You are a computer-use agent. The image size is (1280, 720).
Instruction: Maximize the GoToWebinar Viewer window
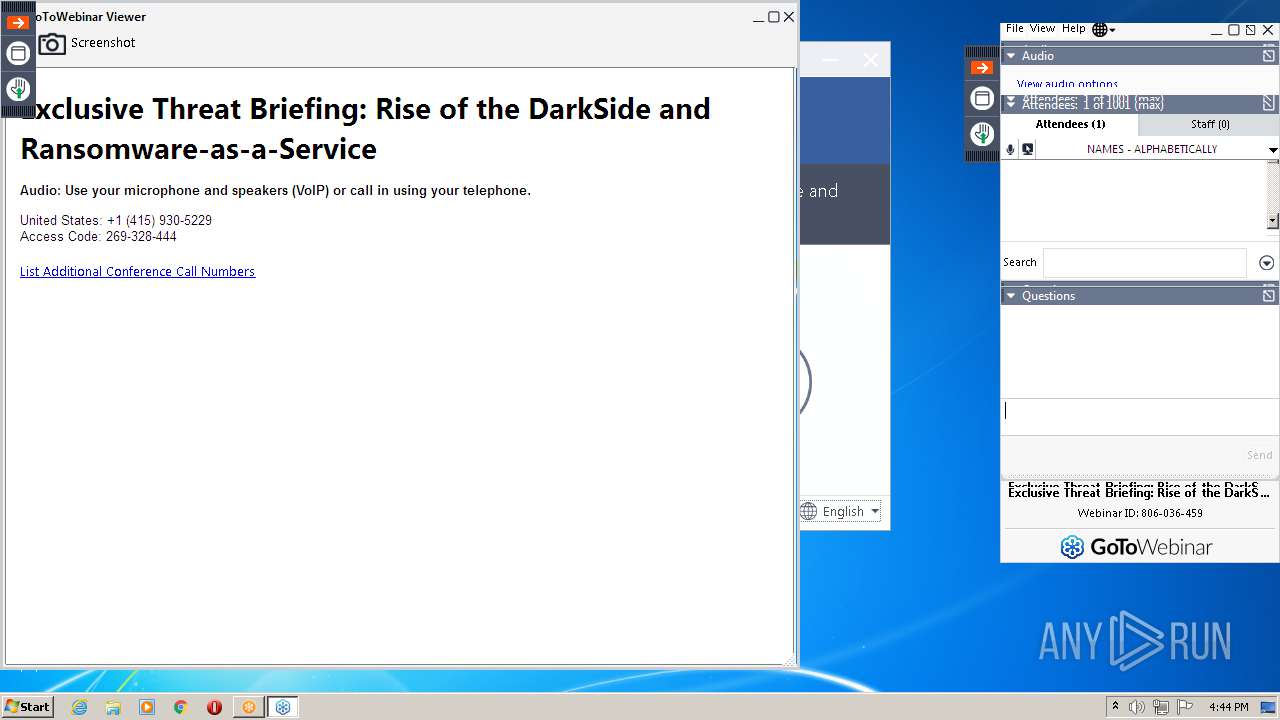click(x=773, y=17)
